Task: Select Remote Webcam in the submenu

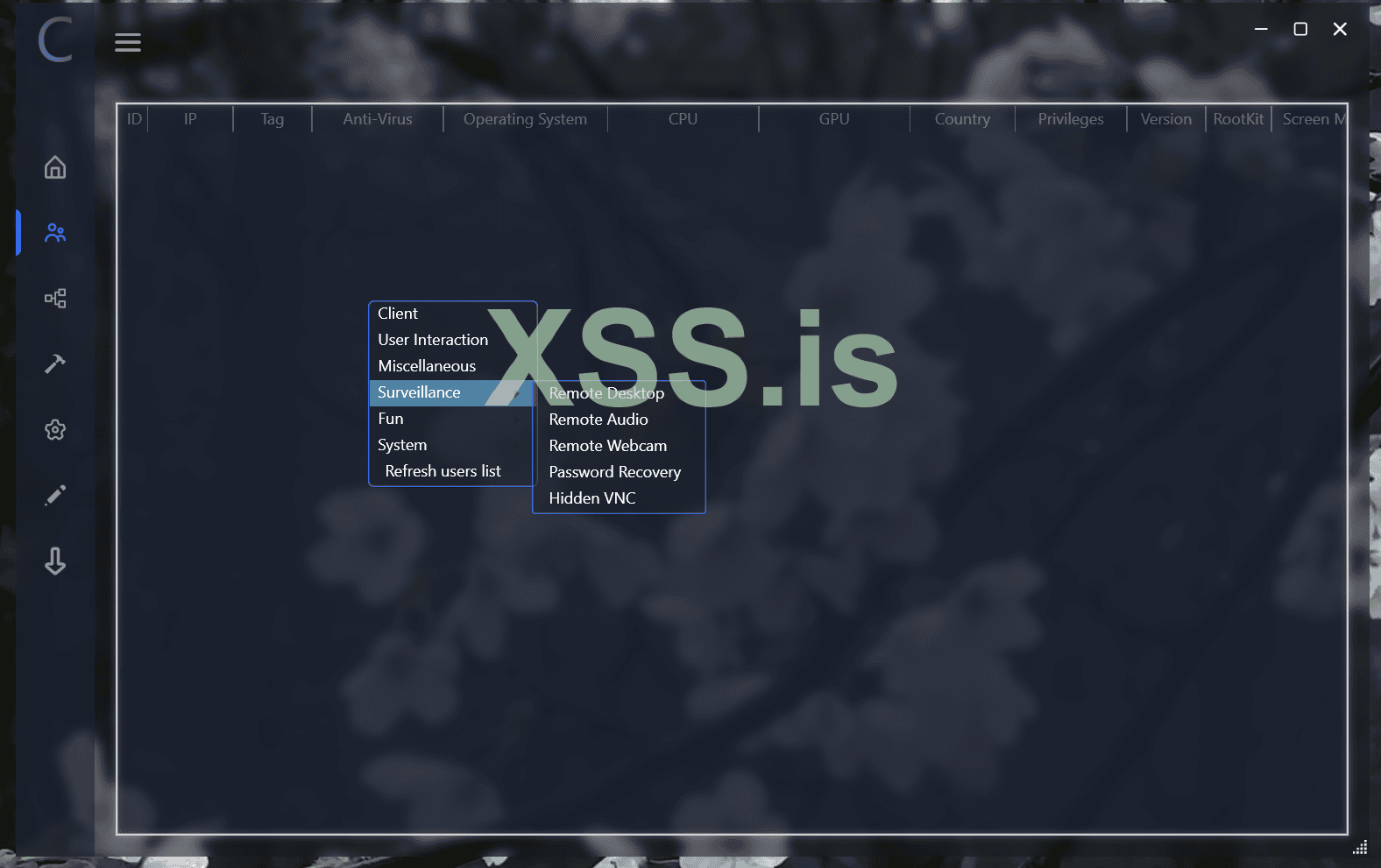Action: click(x=619, y=446)
